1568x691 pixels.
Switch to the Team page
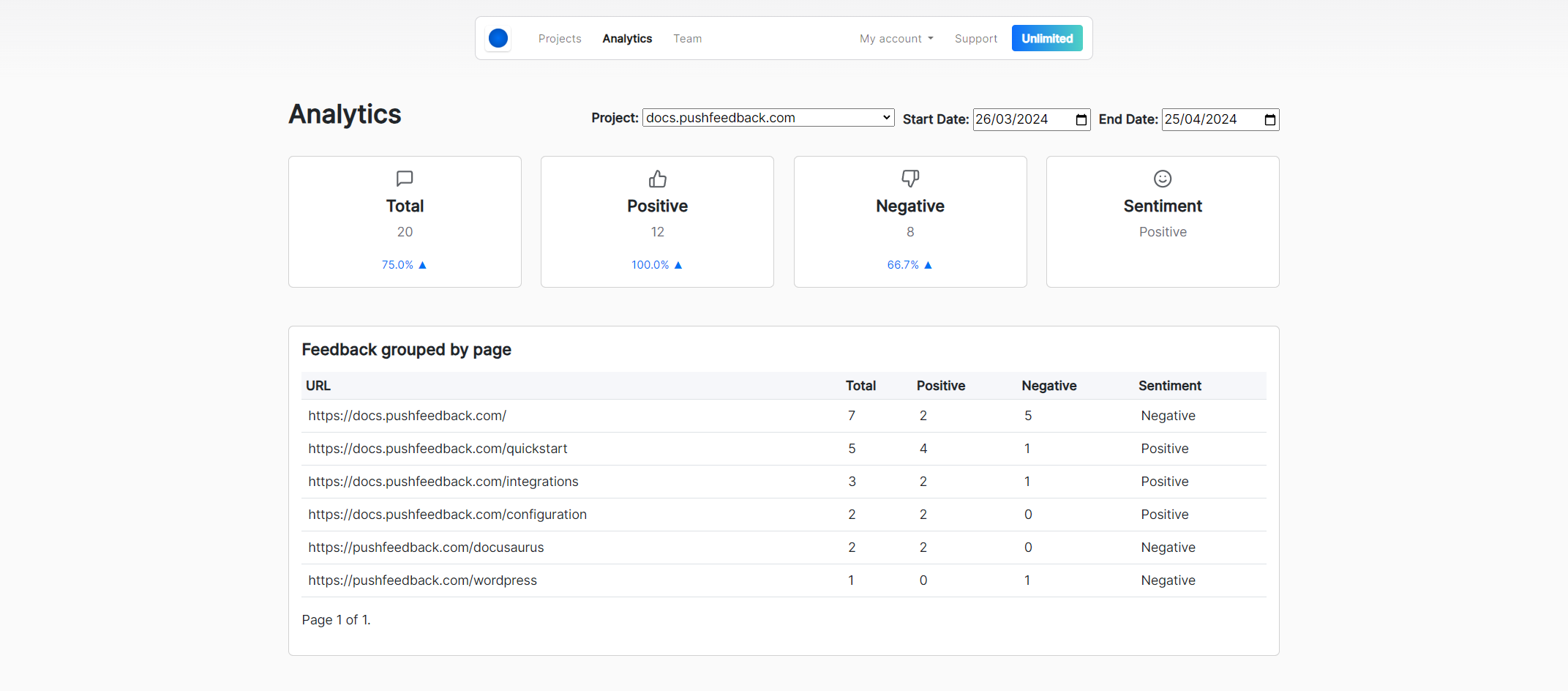(x=688, y=39)
